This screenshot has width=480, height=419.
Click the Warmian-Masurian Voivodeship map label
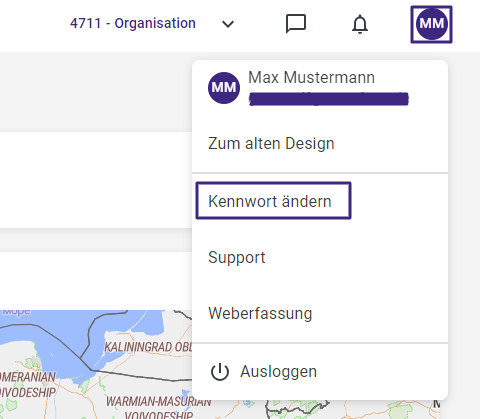point(159,408)
